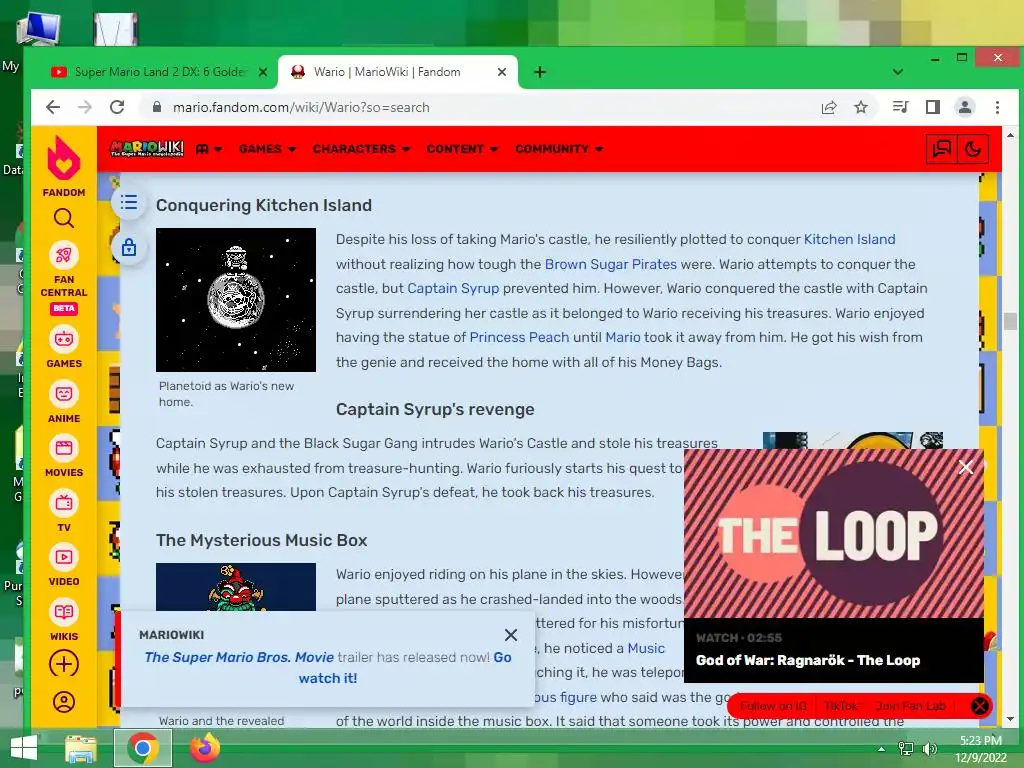Open Firefox from the taskbar
Image resolution: width=1024 pixels, height=768 pixels.
(x=204, y=748)
